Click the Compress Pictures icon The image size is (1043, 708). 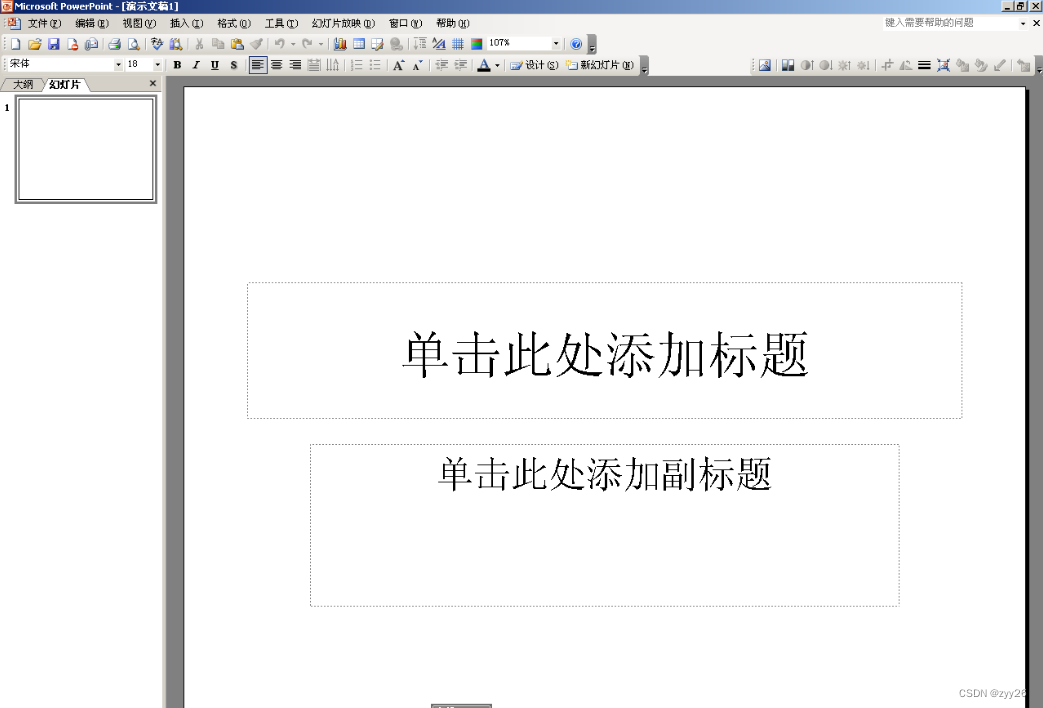pyautogui.click(x=943, y=65)
